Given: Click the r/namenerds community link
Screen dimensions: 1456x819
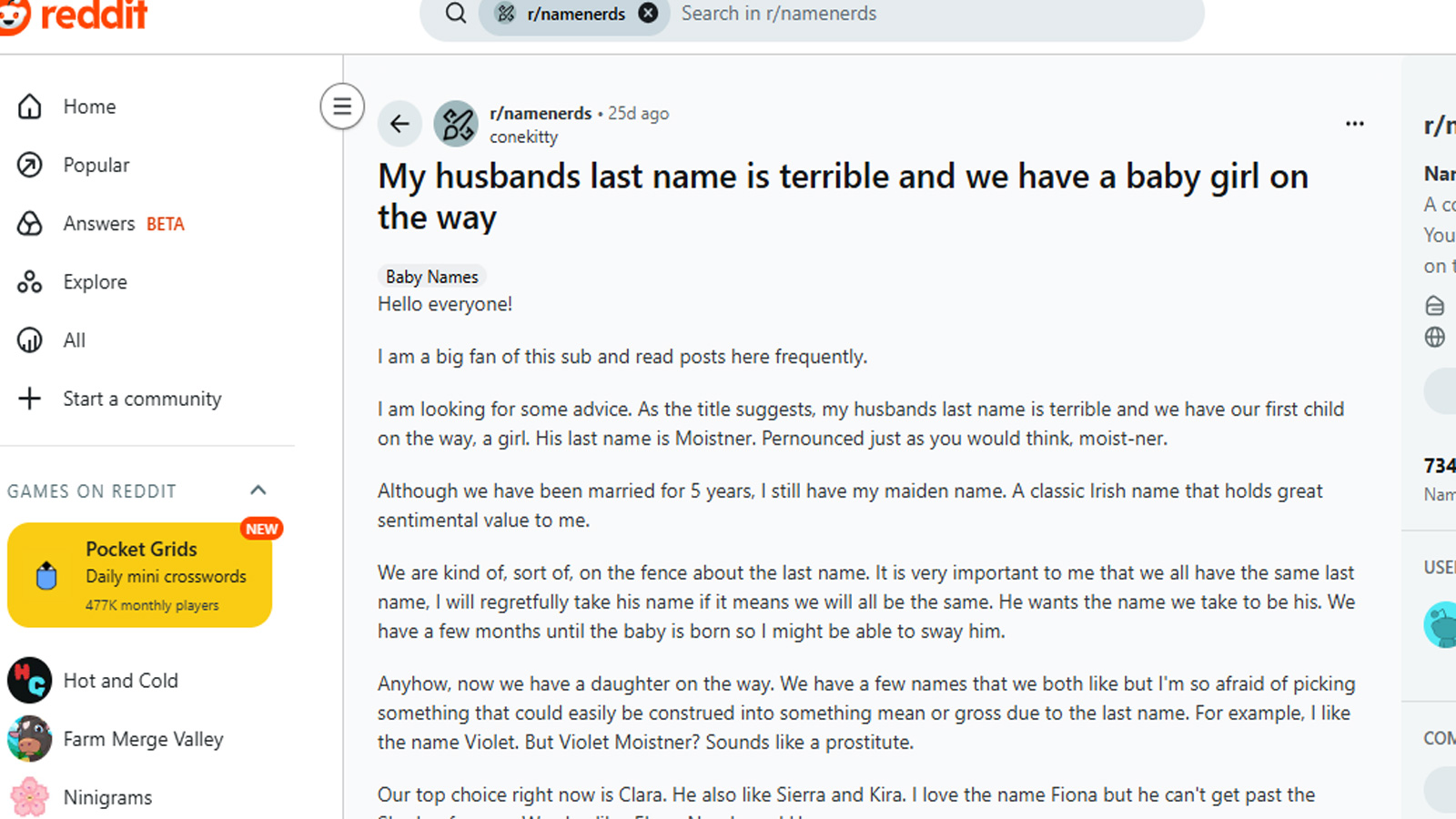Looking at the screenshot, I should [541, 113].
